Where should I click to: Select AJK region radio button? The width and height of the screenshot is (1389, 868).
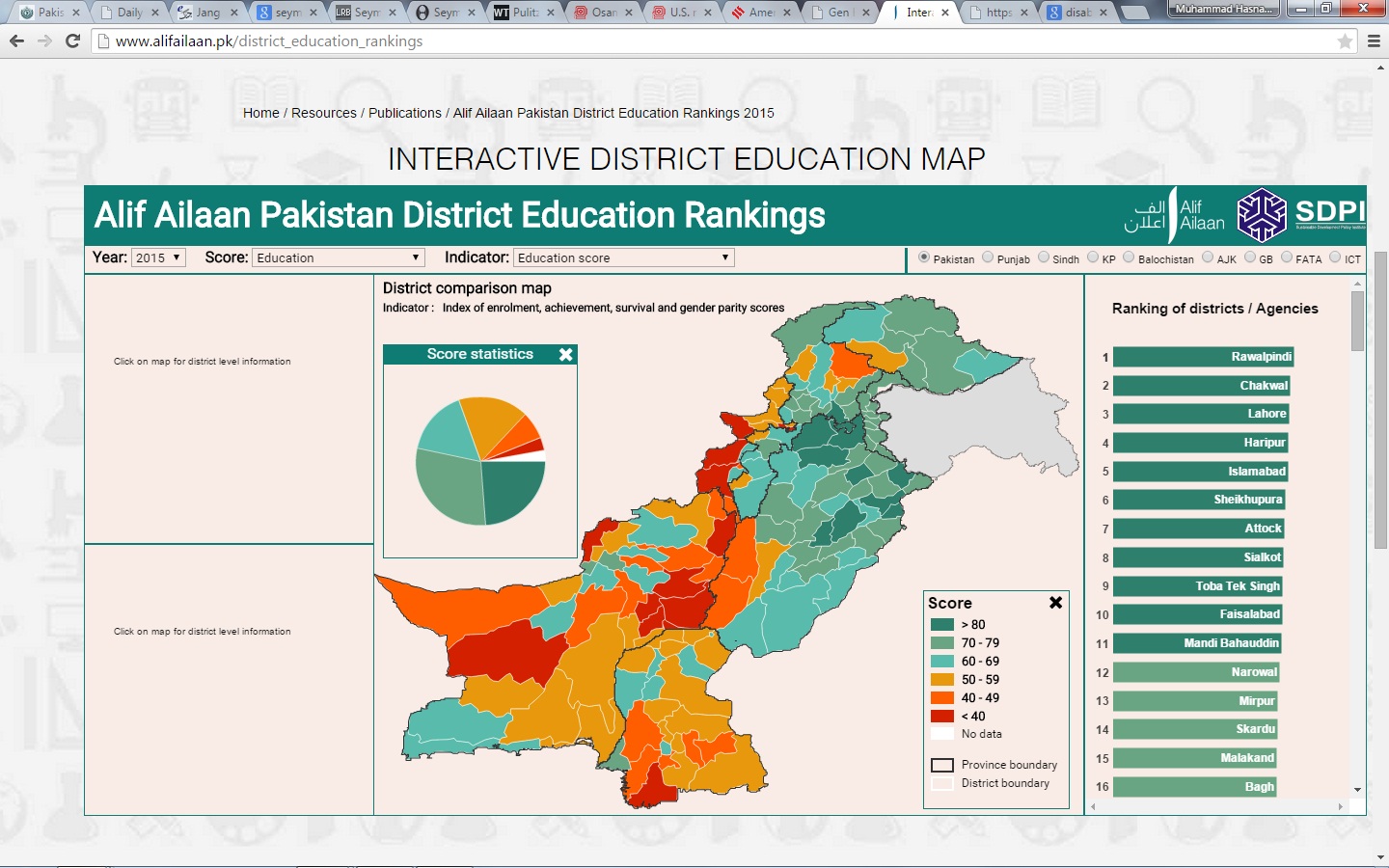[x=1208, y=258]
